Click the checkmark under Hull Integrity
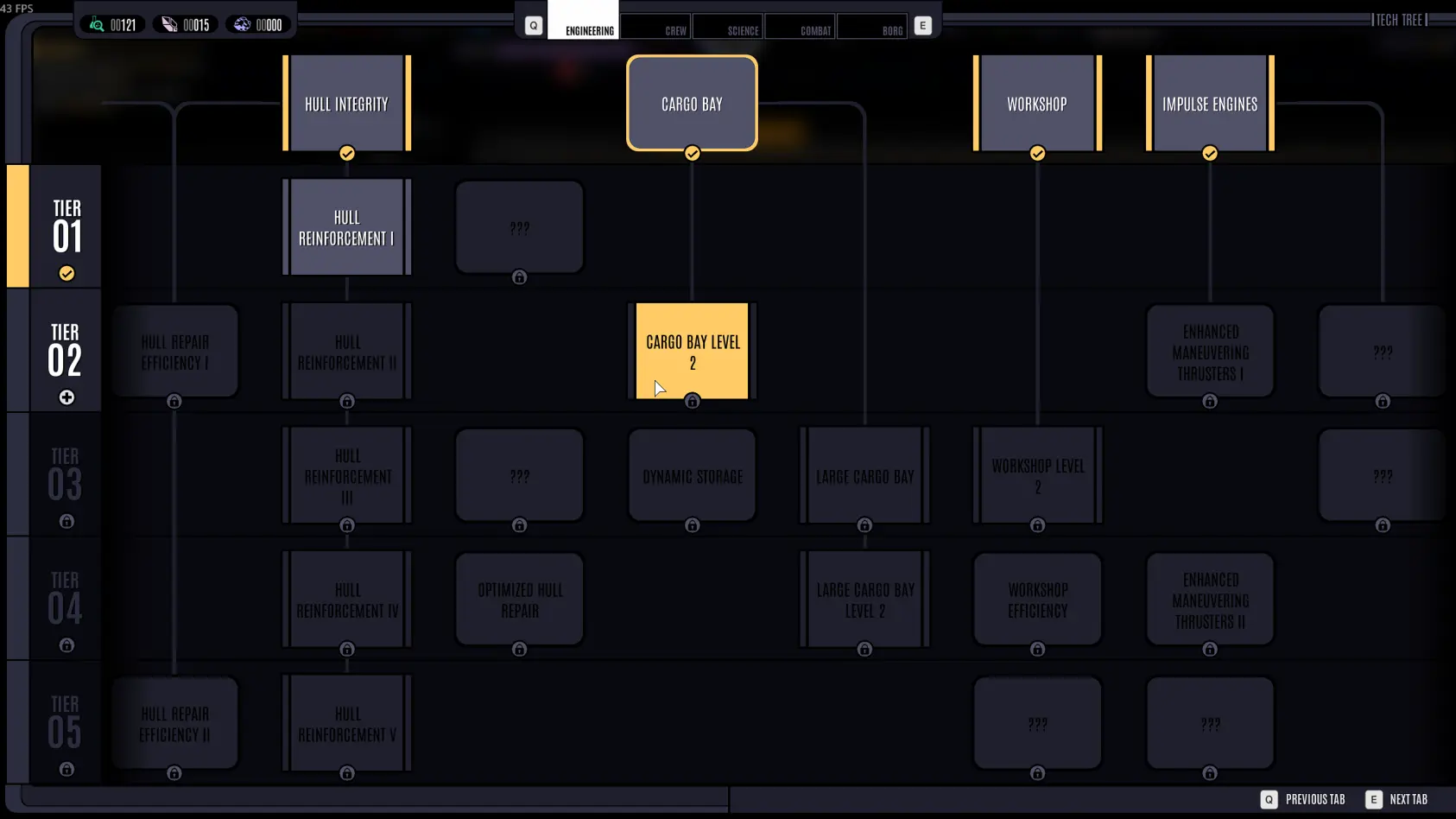The height and width of the screenshot is (819, 1456). point(347,153)
